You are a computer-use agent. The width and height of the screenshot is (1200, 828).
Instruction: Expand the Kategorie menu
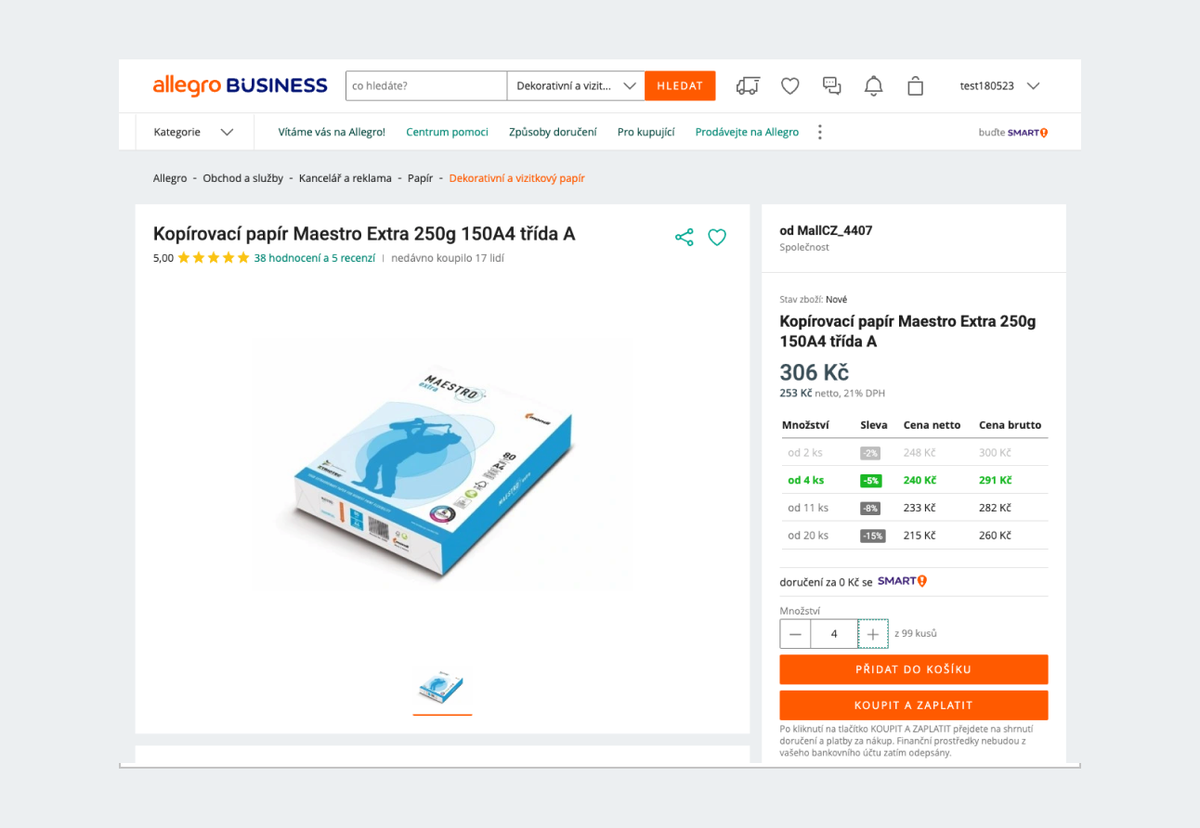tap(194, 132)
